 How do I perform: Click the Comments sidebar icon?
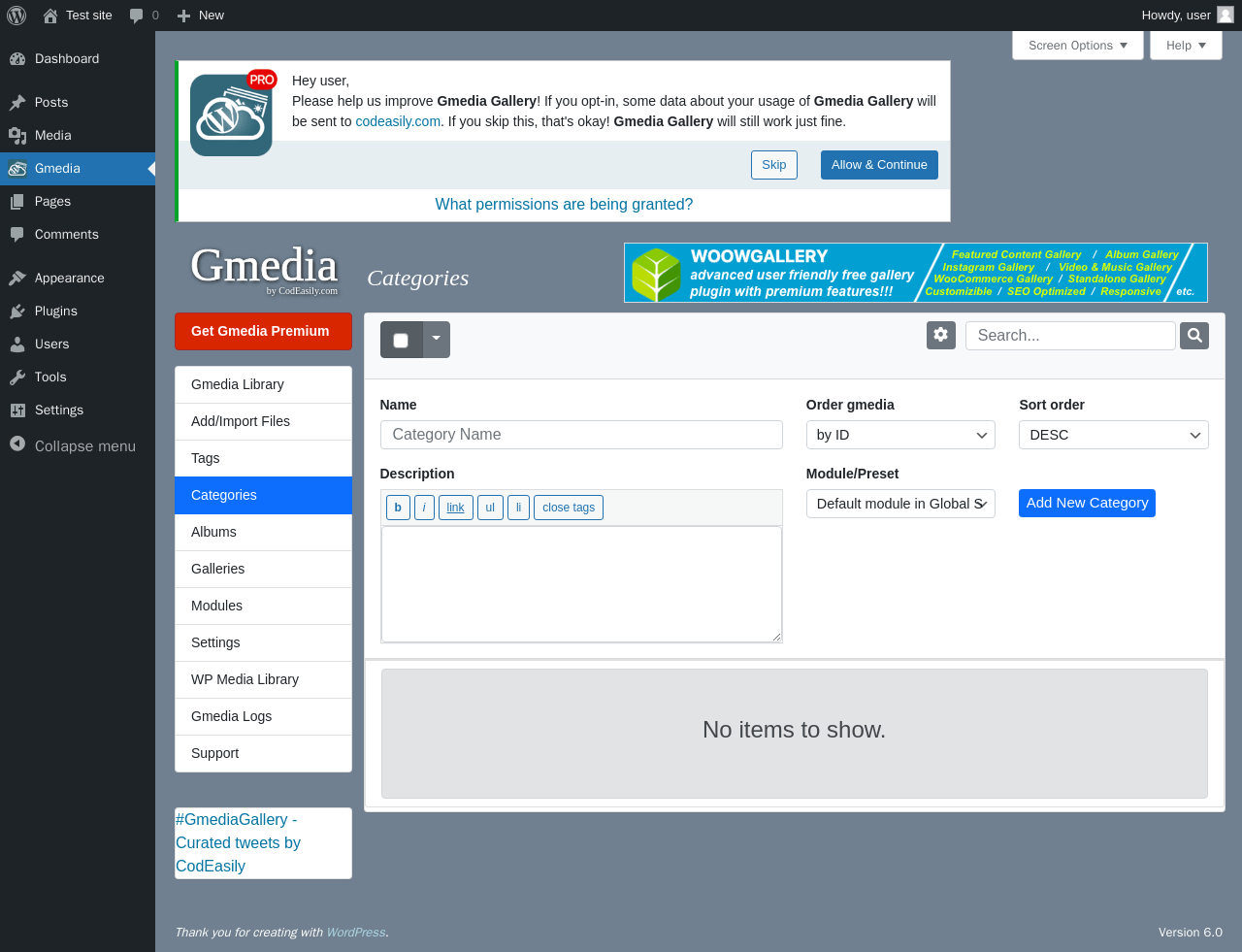pyautogui.click(x=17, y=234)
